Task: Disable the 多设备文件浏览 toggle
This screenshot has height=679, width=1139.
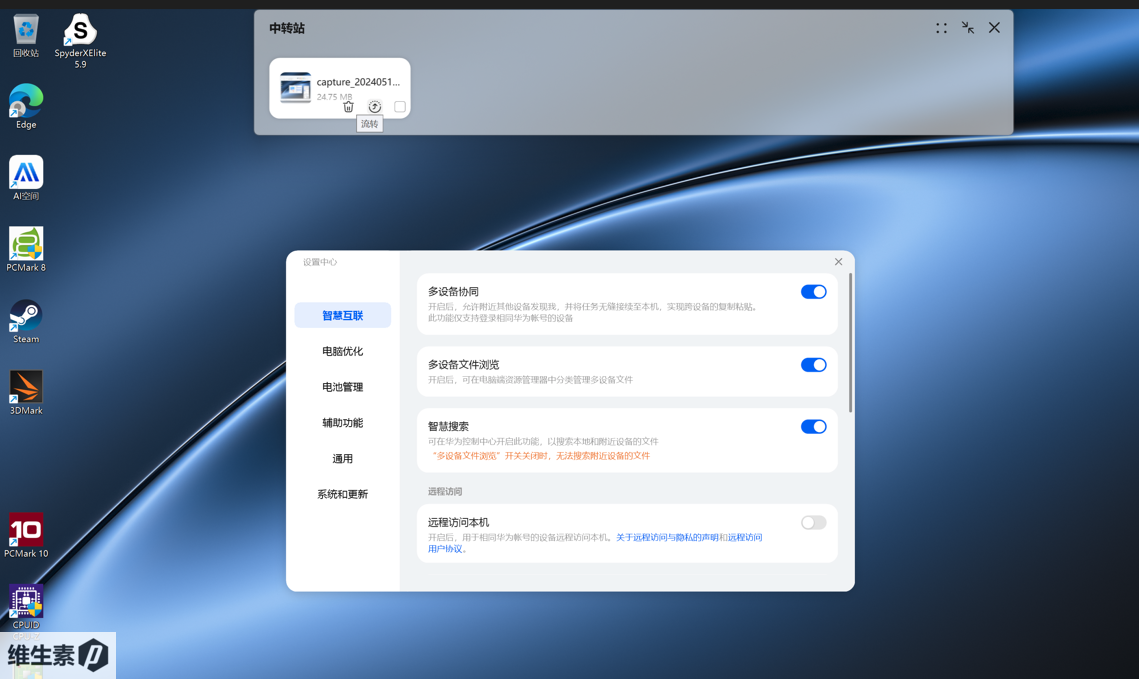Action: 813,365
